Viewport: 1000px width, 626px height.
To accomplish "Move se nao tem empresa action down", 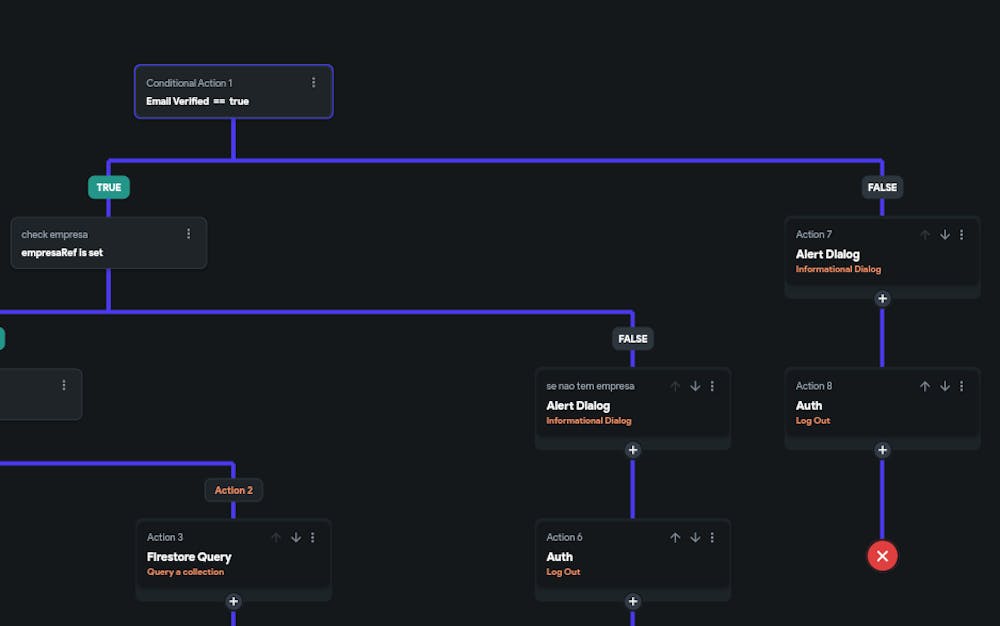I will pyautogui.click(x=695, y=386).
